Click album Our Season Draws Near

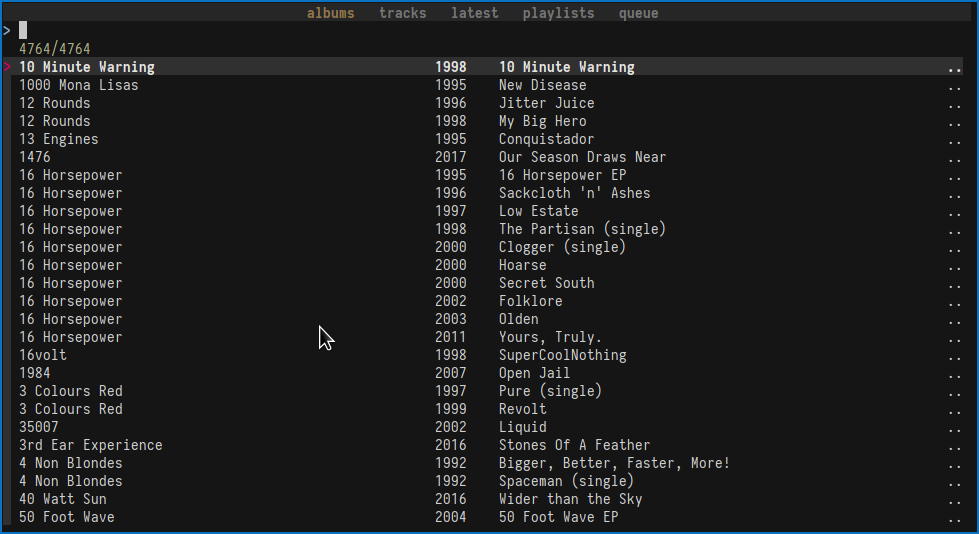pos(583,157)
